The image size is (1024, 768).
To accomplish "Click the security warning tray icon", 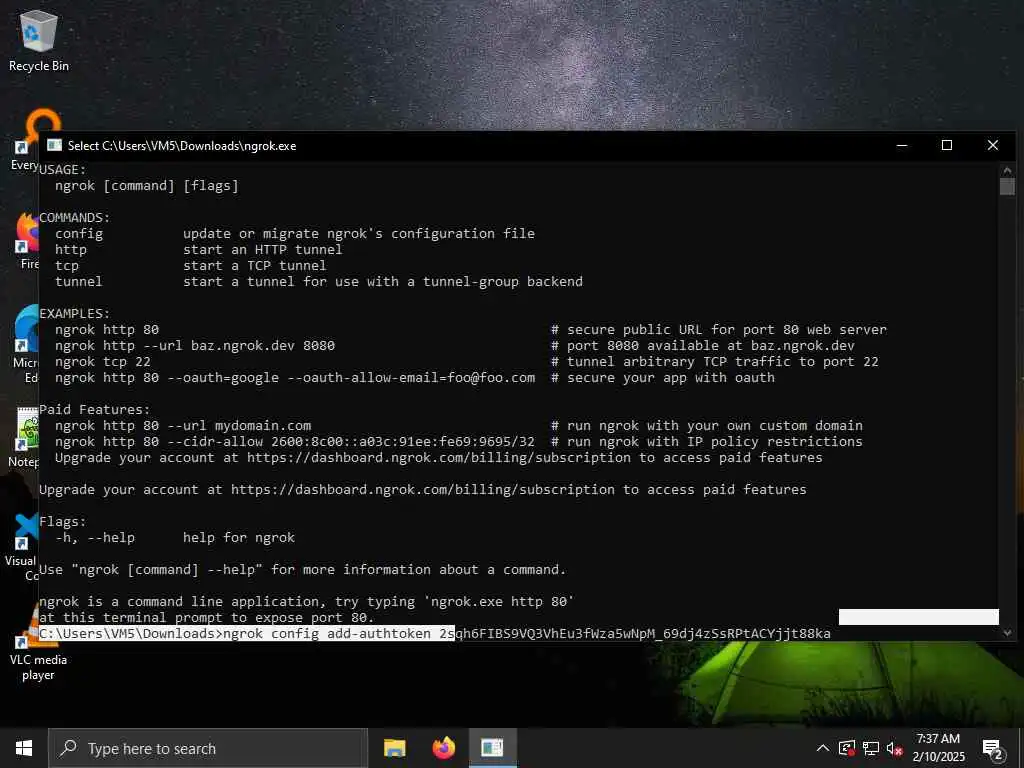I will pyautogui.click(x=847, y=748).
